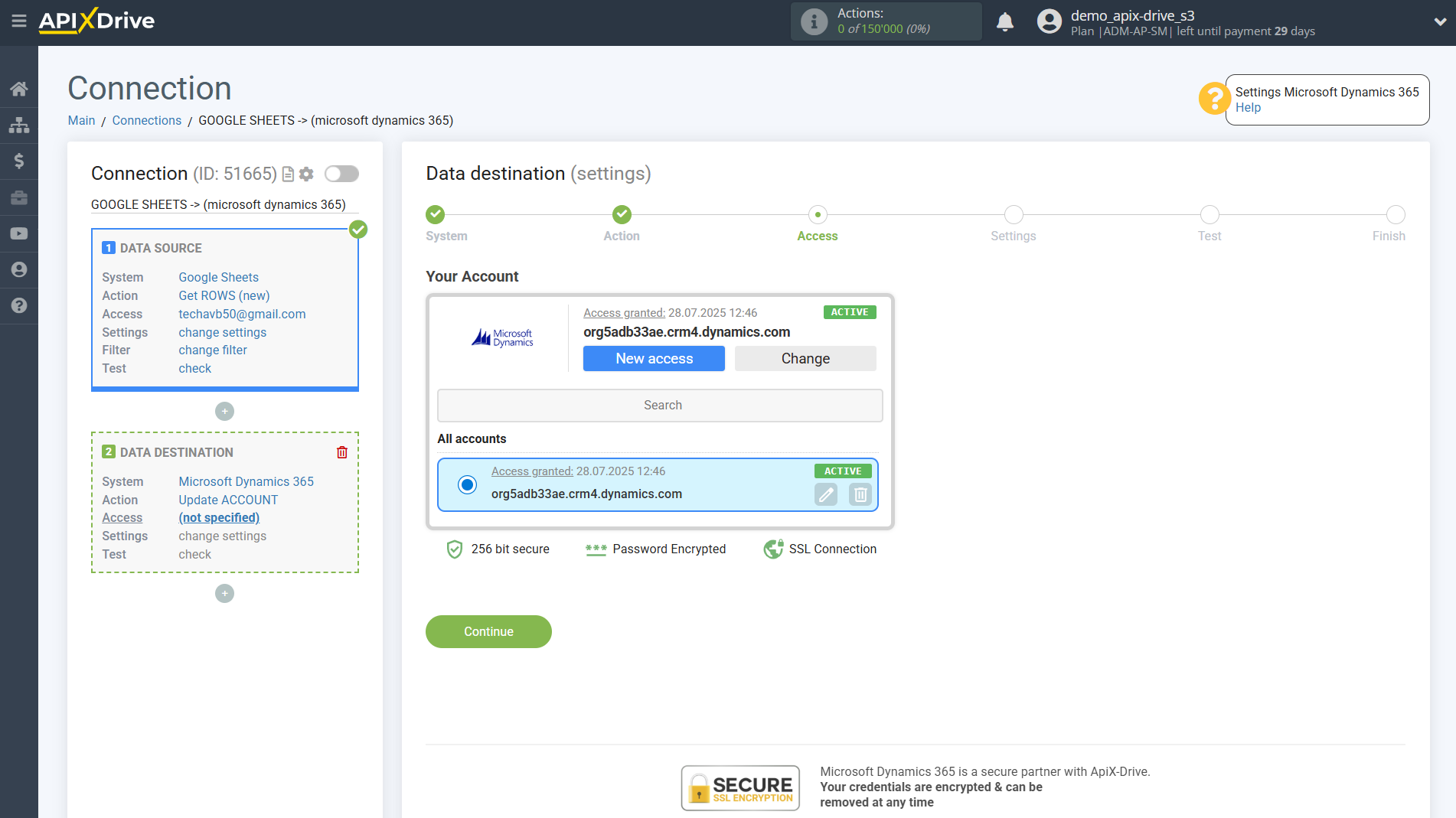Click Microsoft Dynamics logo
Image resolution: width=1456 pixels, height=818 pixels.
coord(502,337)
